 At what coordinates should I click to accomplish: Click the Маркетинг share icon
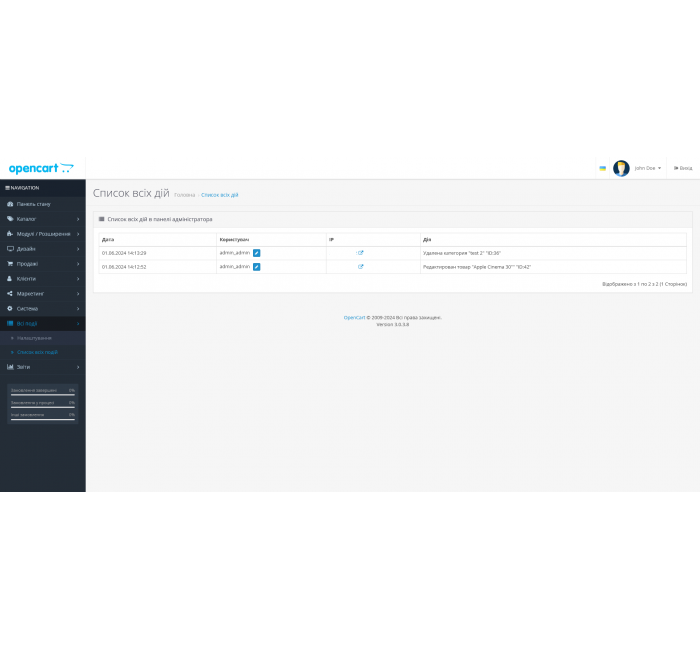[x=10, y=293]
